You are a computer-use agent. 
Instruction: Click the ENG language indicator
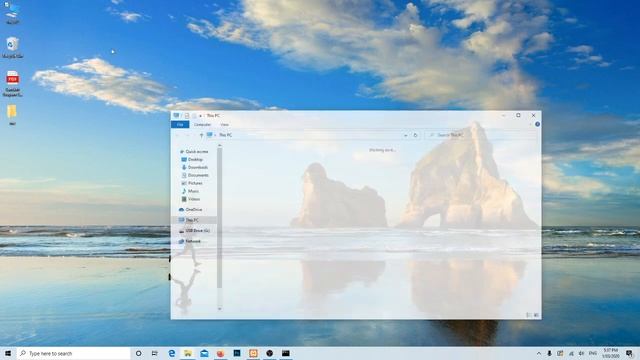593,353
